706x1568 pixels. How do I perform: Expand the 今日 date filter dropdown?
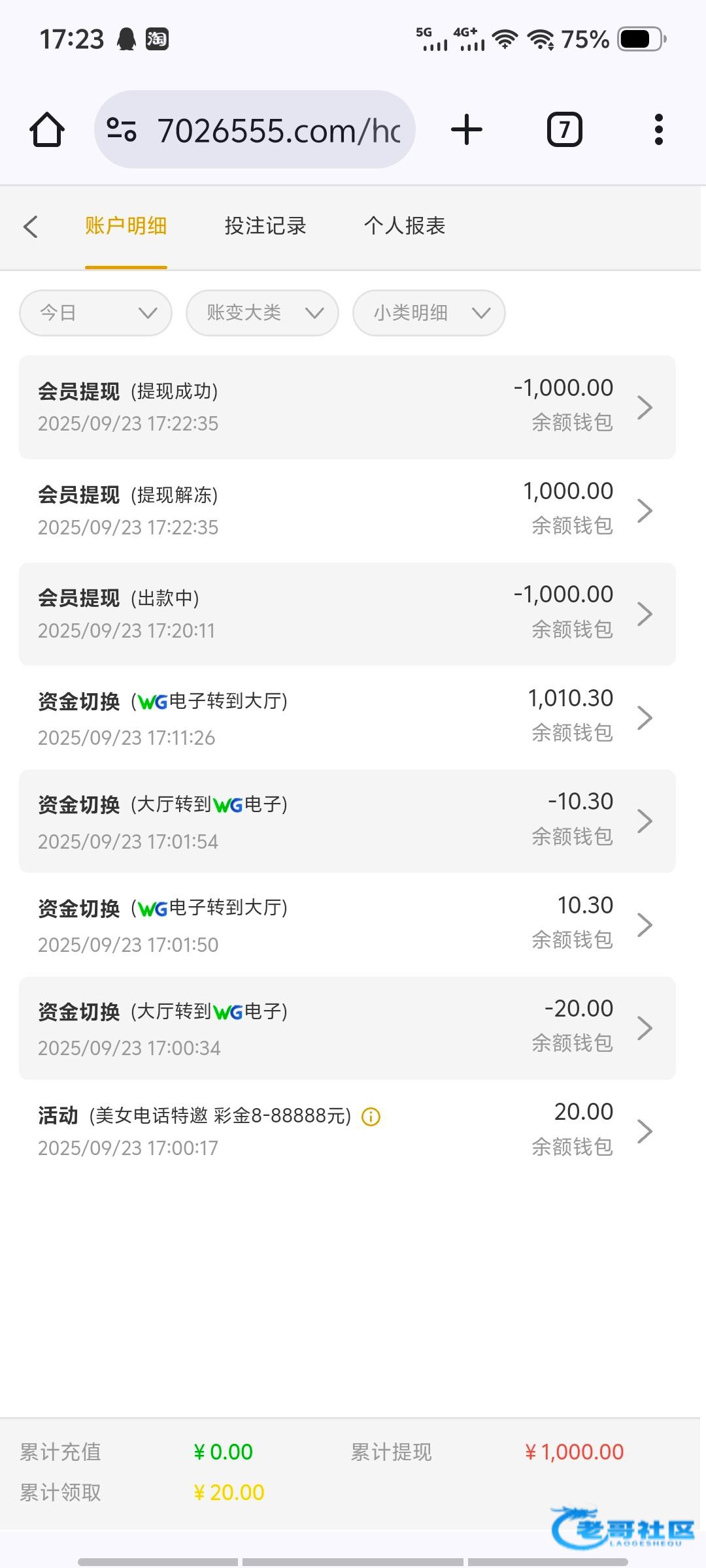[x=95, y=313]
